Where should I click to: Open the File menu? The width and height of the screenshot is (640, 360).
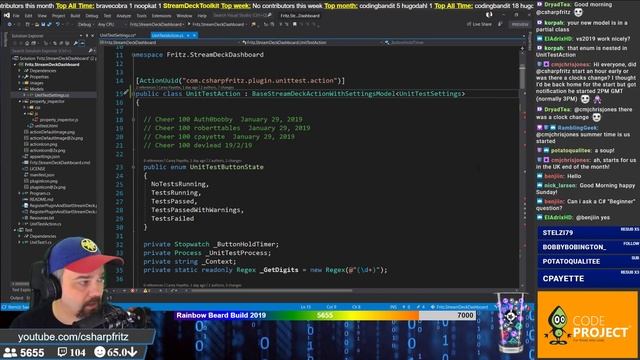pos(16,16)
